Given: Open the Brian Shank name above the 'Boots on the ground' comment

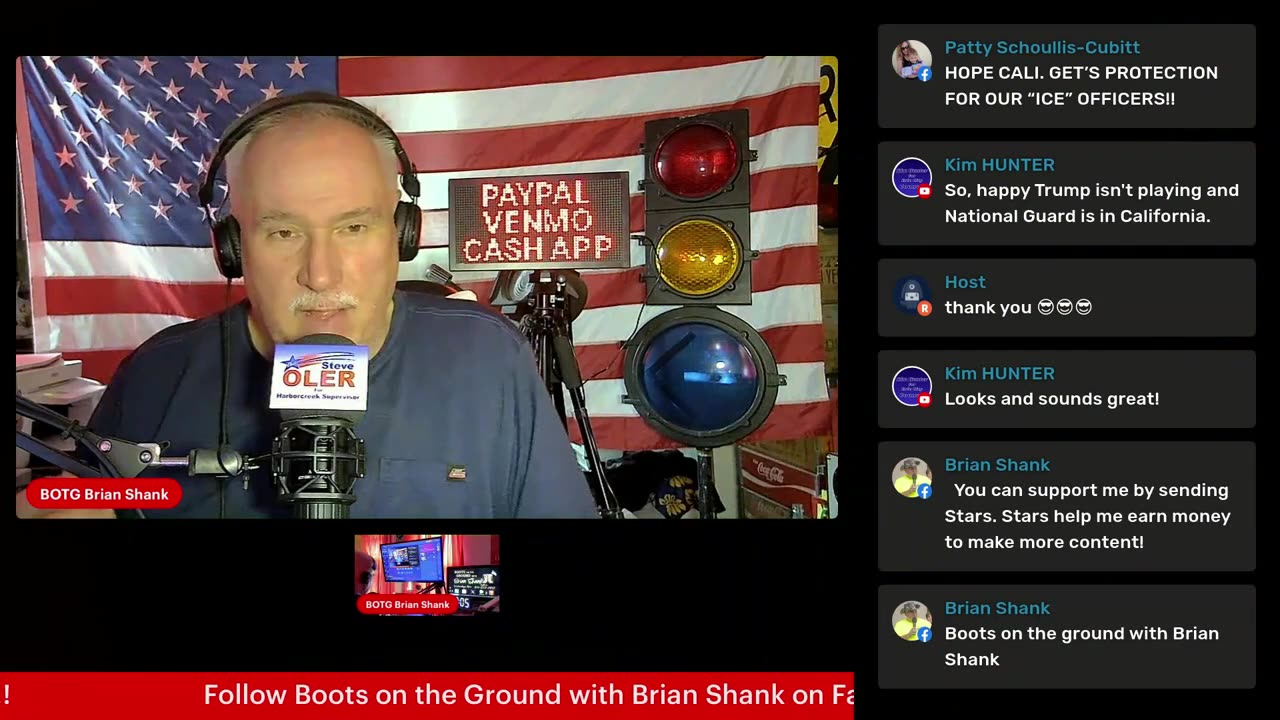Looking at the screenshot, I should coord(997,608).
